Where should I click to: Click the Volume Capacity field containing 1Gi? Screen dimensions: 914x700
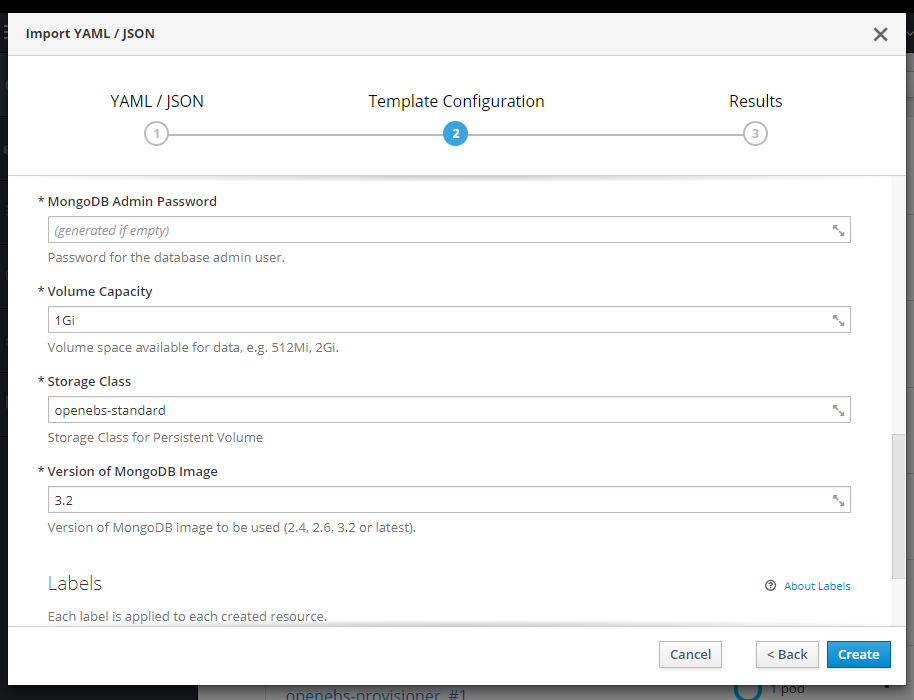[449, 320]
